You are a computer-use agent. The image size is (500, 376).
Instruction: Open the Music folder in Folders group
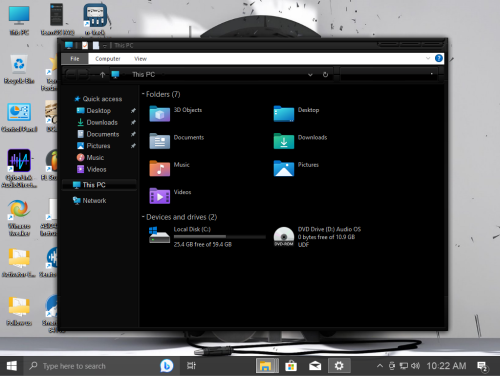[x=159, y=168]
